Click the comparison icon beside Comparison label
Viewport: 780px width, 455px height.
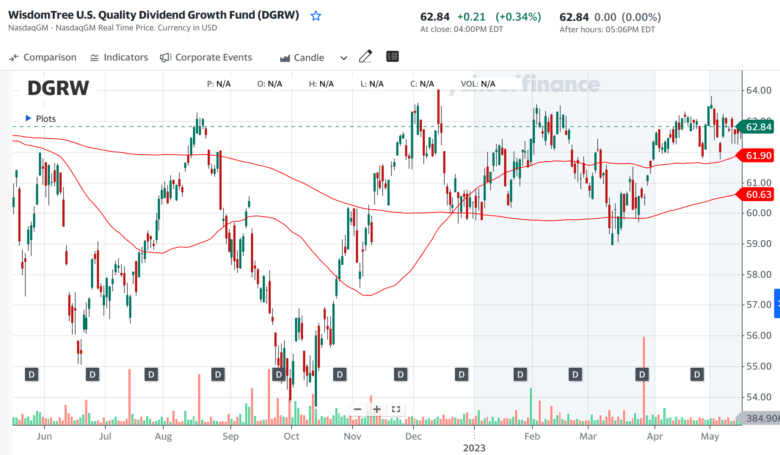click(x=14, y=58)
